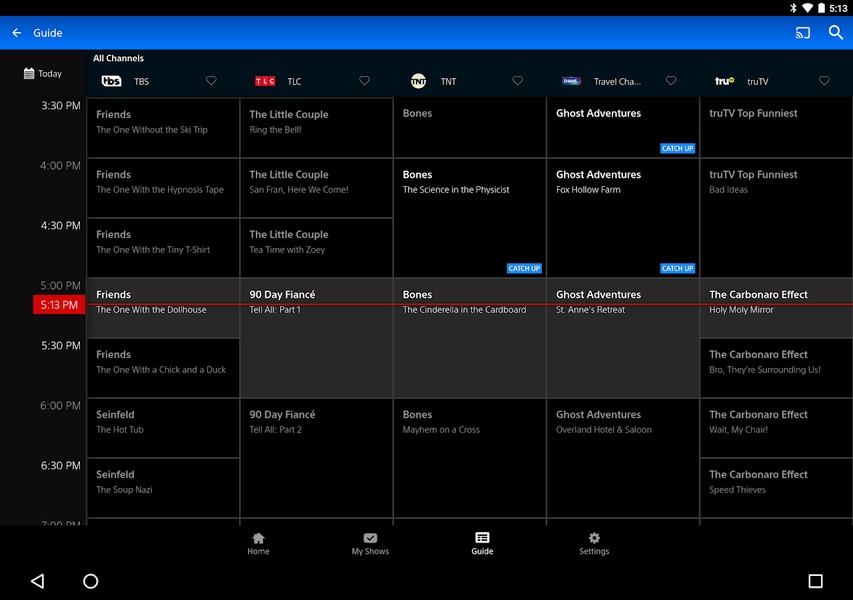Click Catch Up on Ghost Adventures Fox Hollow Farm

click(x=677, y=268)
